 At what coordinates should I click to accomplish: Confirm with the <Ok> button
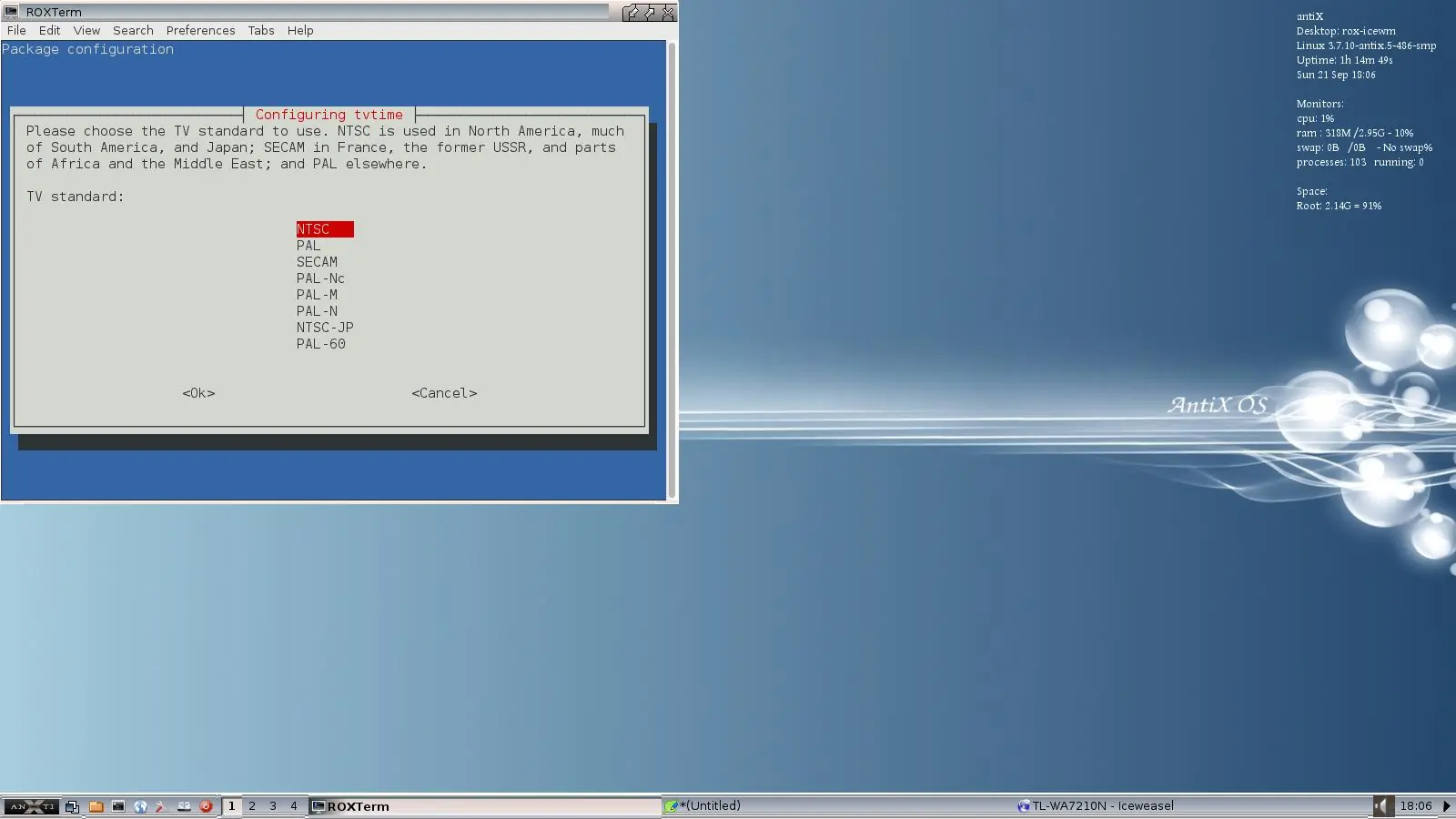(x=198, y=393)
